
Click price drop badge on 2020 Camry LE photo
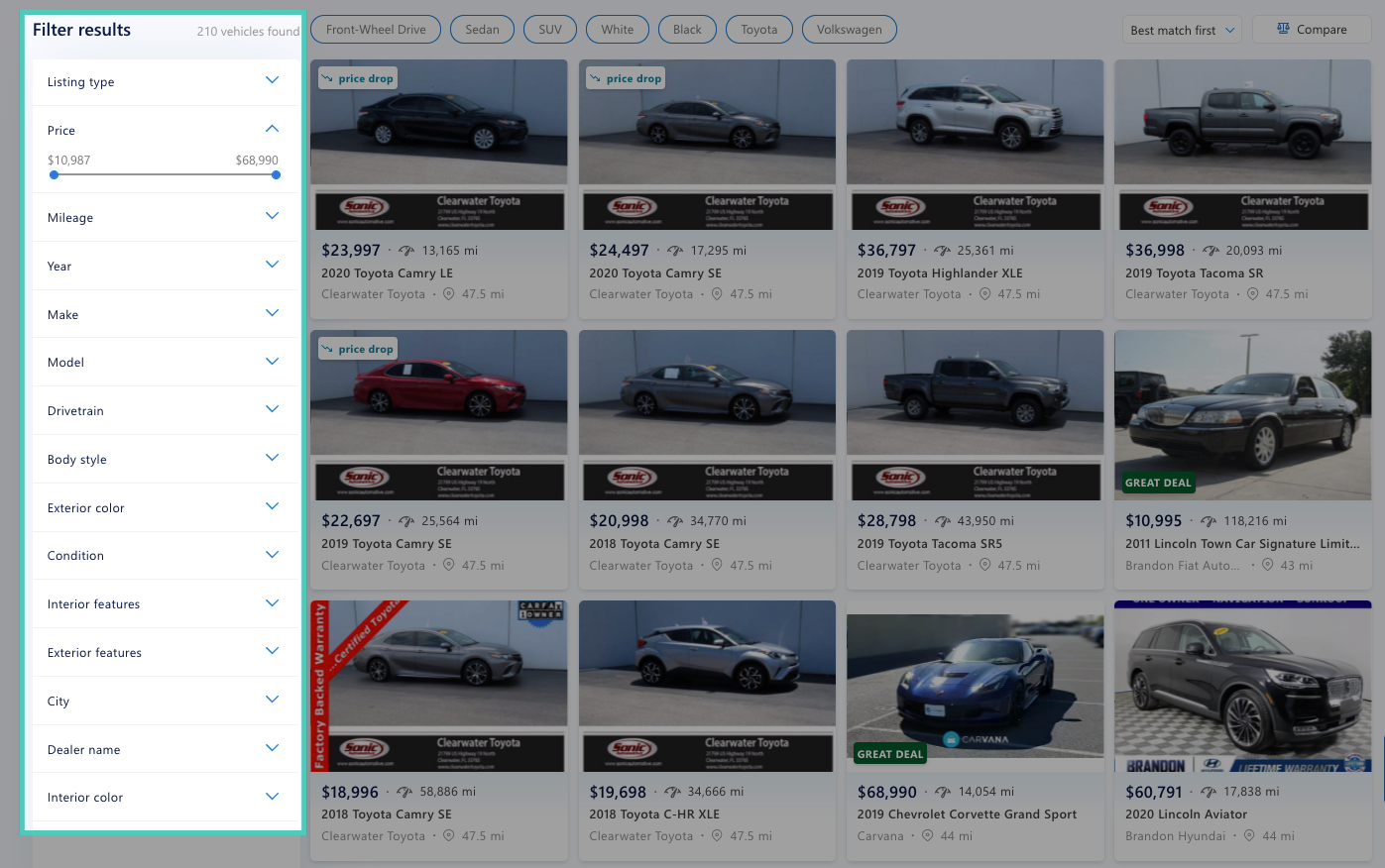358,78
